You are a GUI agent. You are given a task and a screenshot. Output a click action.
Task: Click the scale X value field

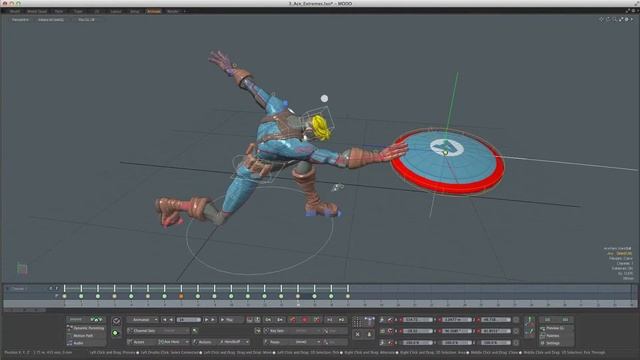pos(418,342)
